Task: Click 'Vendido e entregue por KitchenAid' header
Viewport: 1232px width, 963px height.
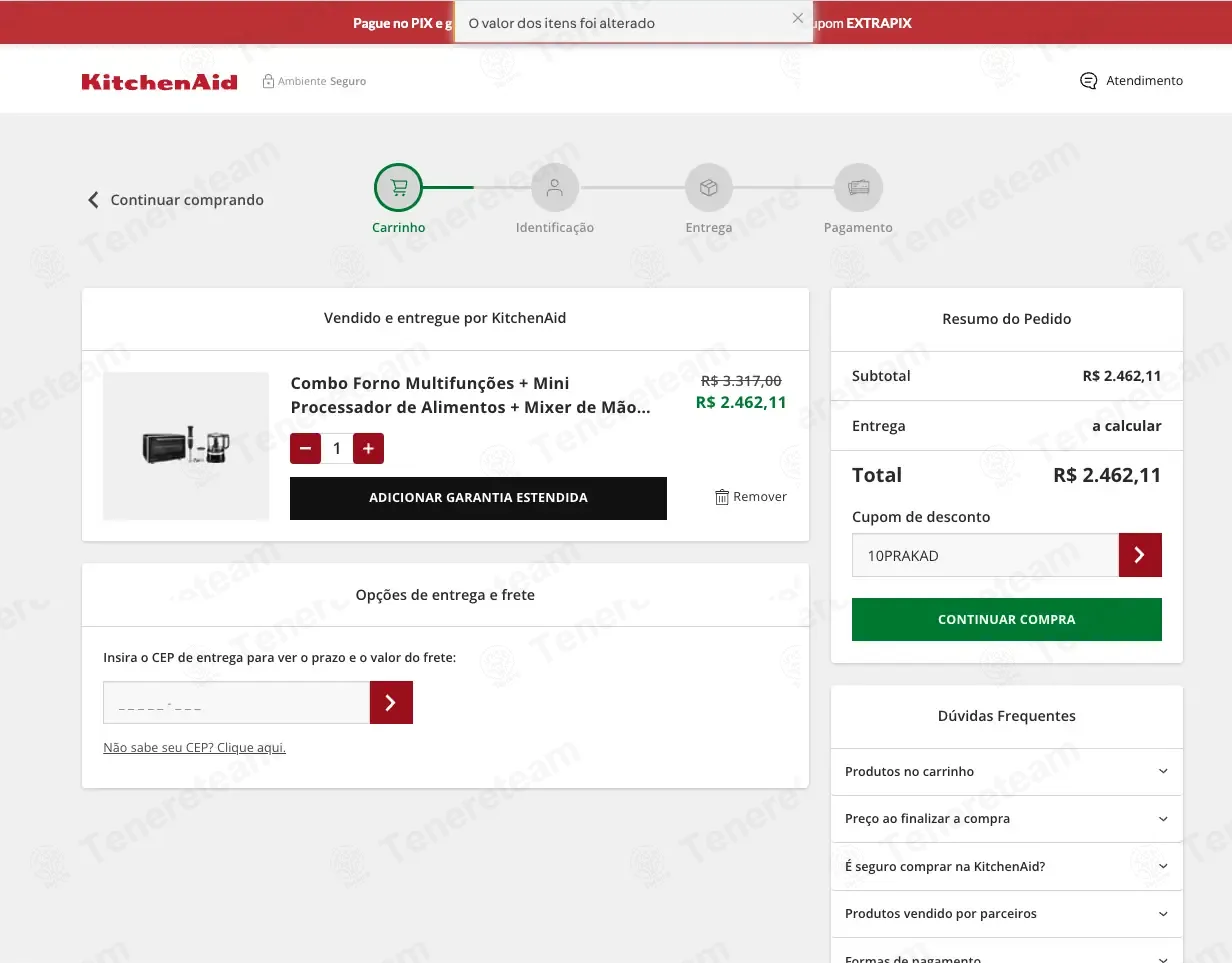Action: pyautogui.click(x=445, y=318)
